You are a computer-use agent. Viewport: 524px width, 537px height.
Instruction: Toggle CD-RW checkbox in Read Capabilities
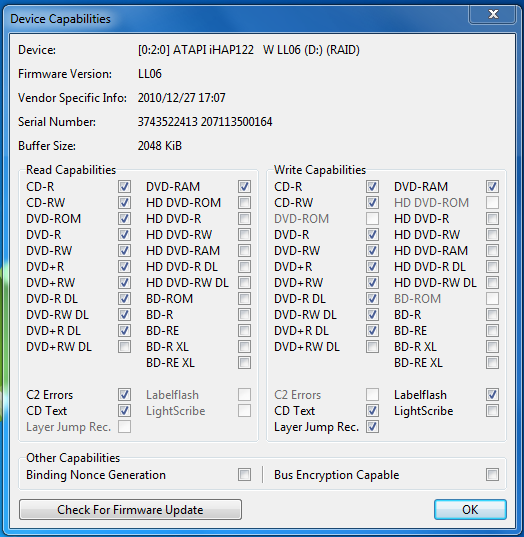tap(124, 203)
